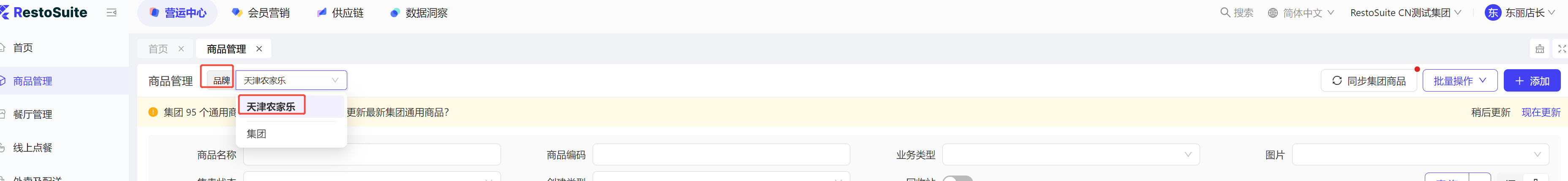This screenshot has width=1568, height=181.
Task: Expand RestoSuite CN测试集团 selector
Action: pos(1405,13)
